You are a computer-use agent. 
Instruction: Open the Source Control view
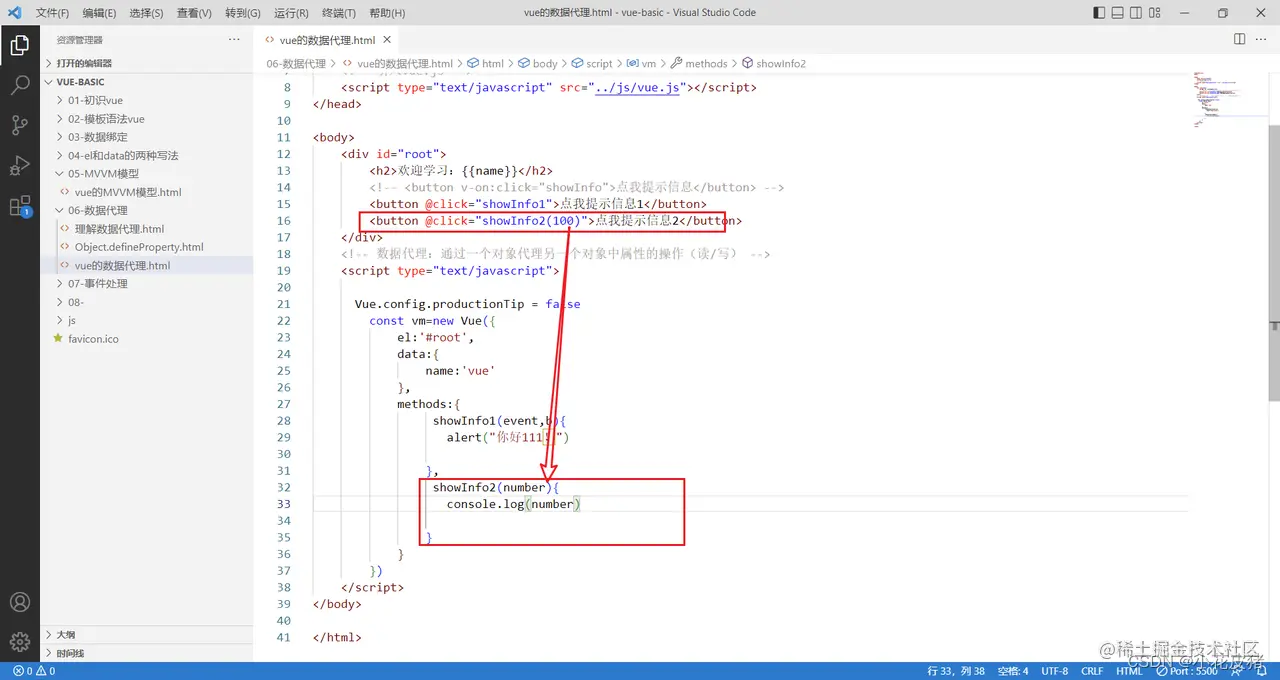[19, 125]
